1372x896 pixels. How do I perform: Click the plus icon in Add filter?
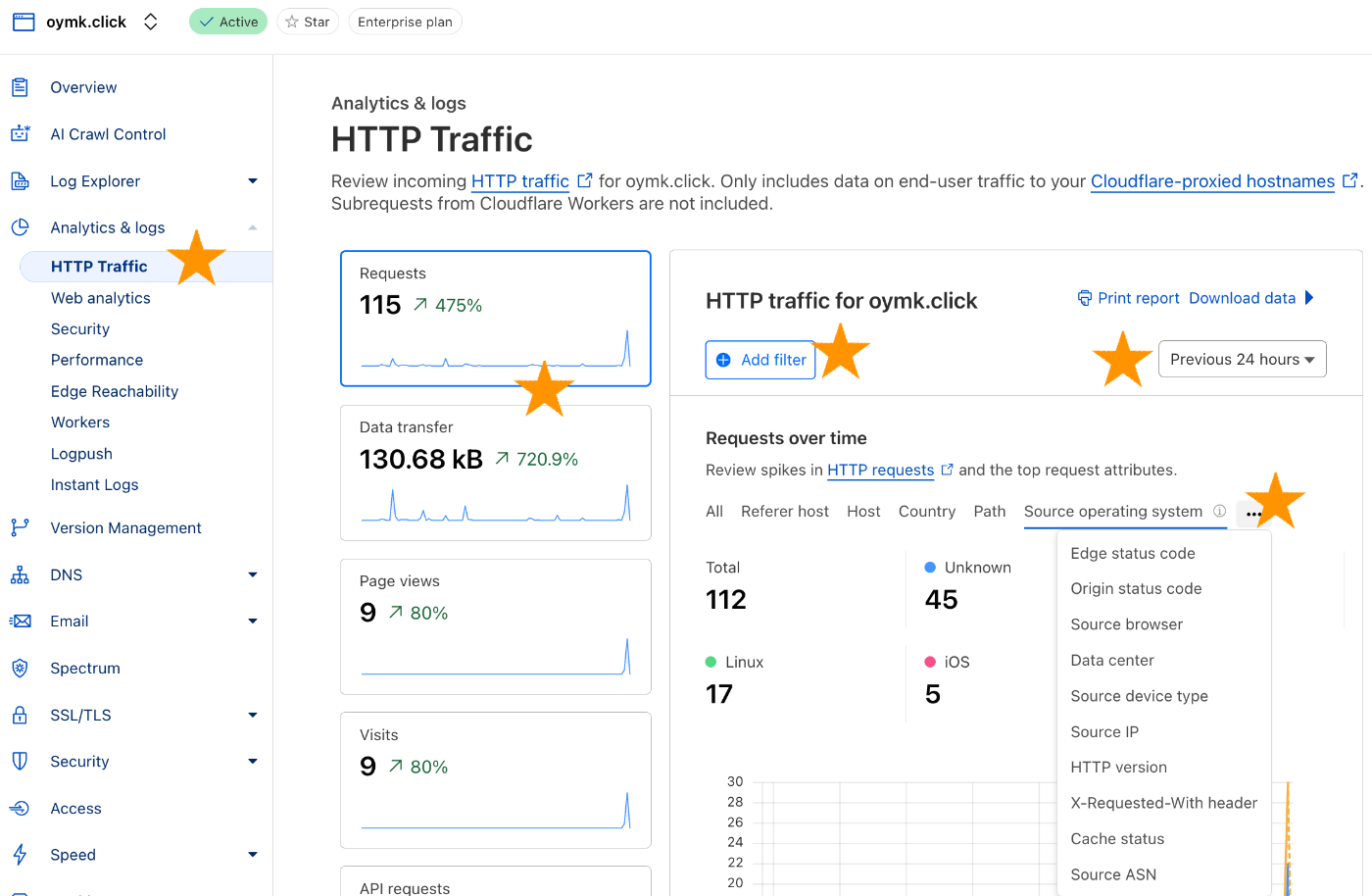click(x=723, y=360)
